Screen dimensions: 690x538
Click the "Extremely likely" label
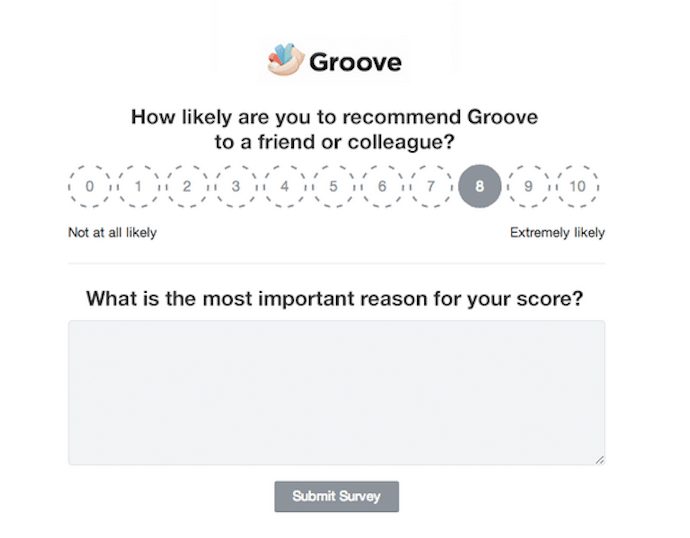tap(557, 233)
